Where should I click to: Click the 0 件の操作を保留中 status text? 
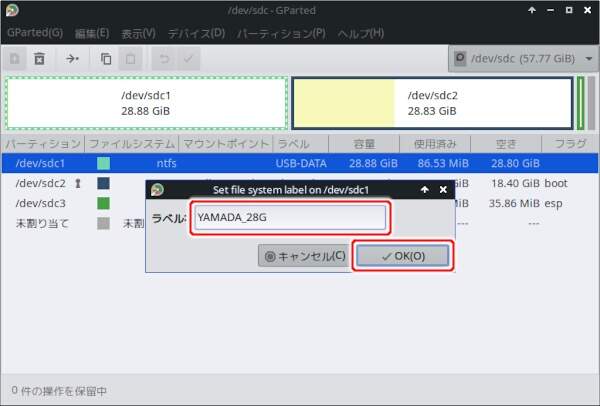(x=59, y=391)
